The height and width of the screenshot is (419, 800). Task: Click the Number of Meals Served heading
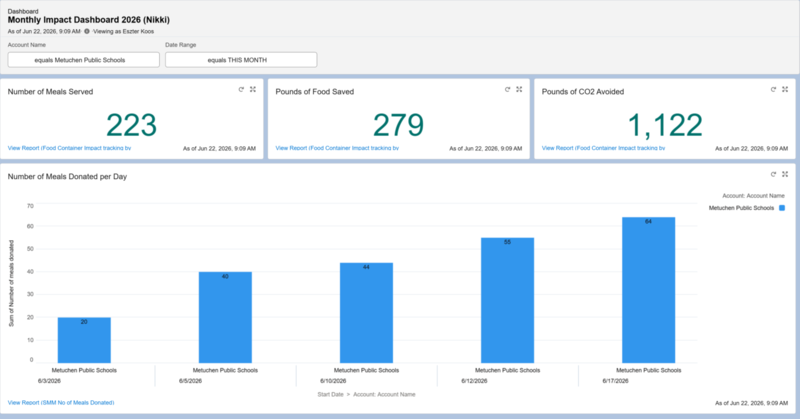point(51,92)
